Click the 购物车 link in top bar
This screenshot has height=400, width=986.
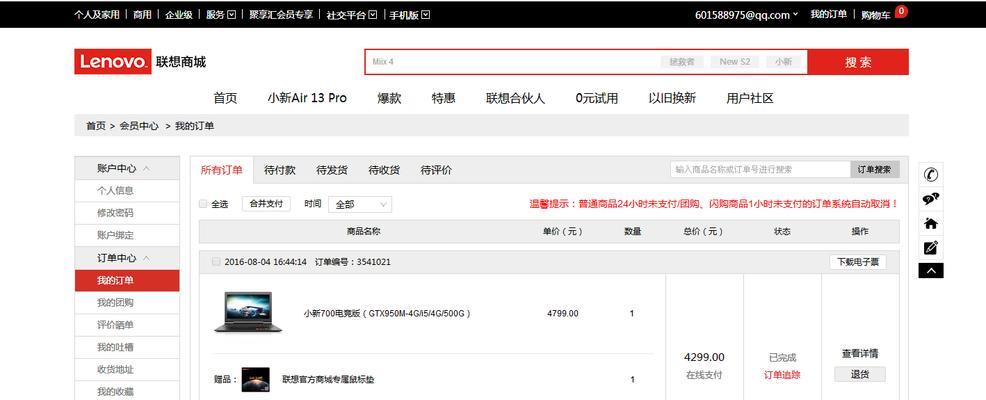coord(876,15)
